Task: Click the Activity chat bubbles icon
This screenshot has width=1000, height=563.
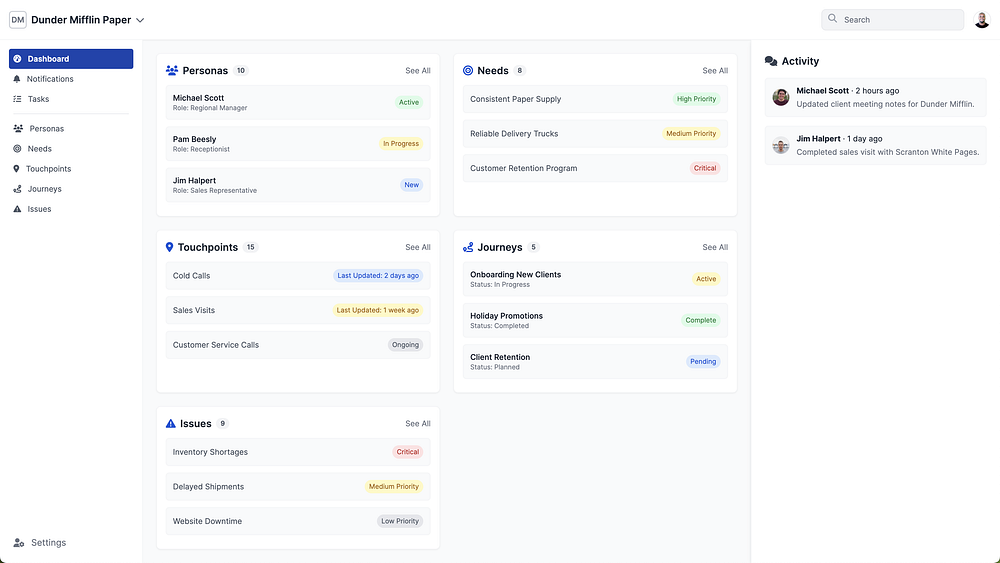Action: click(x=770, y=61)
